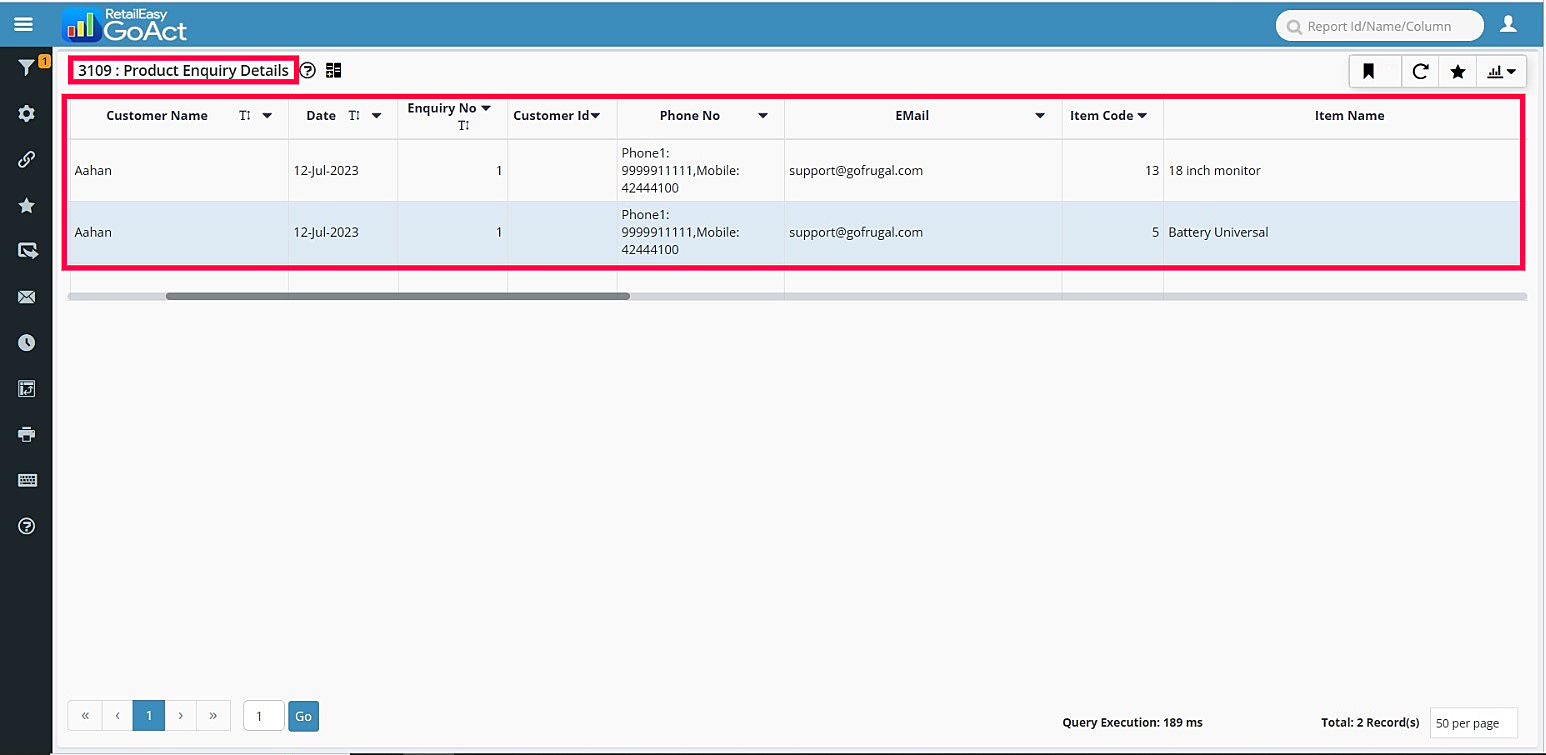
Task: Go to the next page with ›
Action: 180,716
